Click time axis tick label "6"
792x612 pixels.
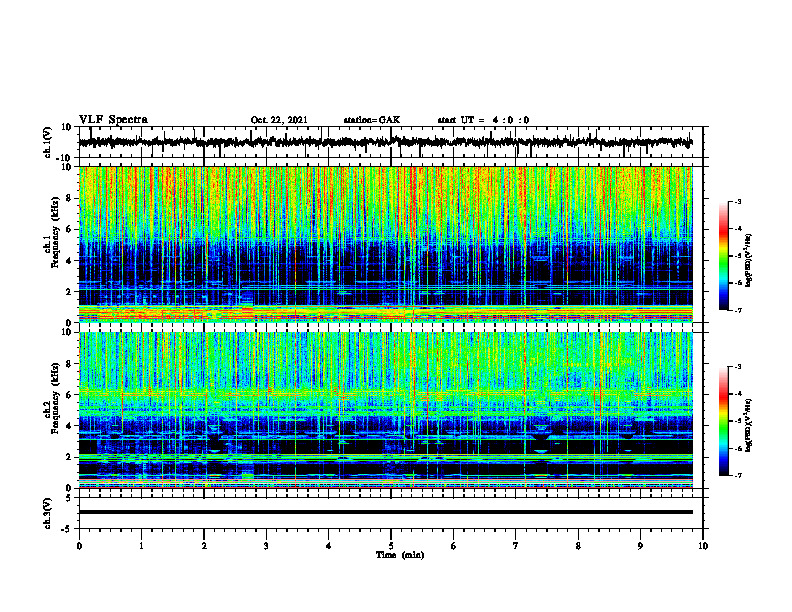click(x=454, y=546)
